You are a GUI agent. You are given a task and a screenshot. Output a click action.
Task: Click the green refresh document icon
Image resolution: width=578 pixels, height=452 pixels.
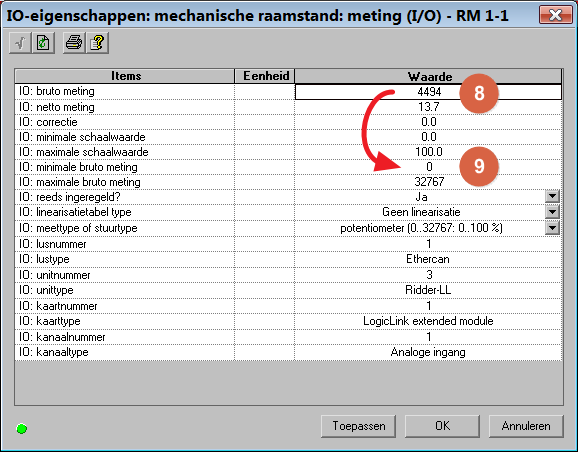[x=43, y=43]
